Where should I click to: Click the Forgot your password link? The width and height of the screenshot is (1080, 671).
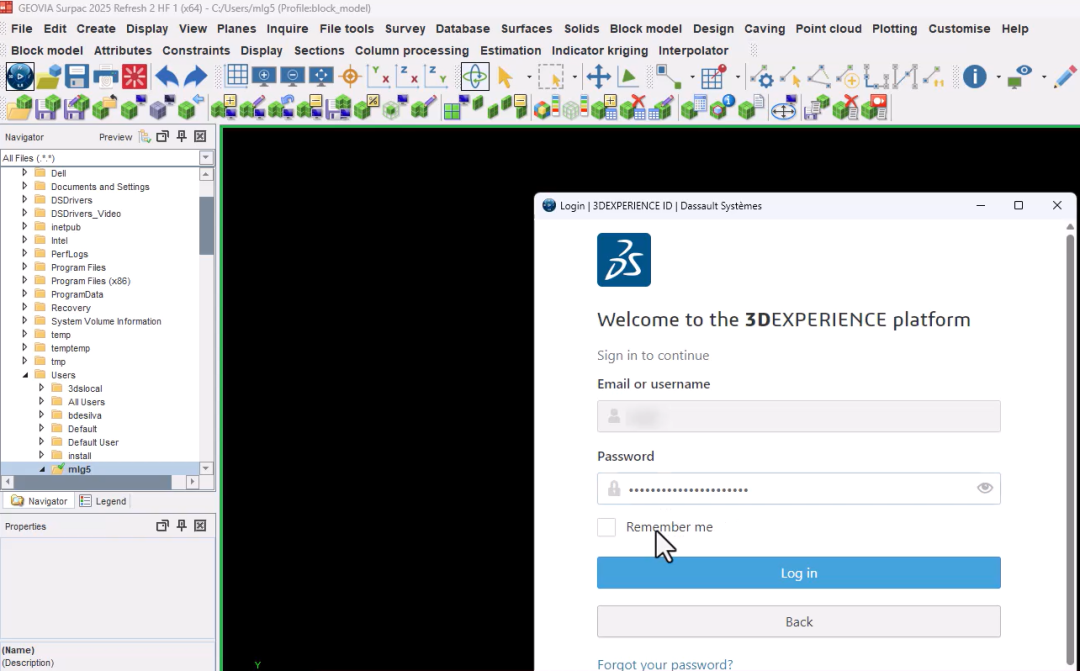point(665,664)
